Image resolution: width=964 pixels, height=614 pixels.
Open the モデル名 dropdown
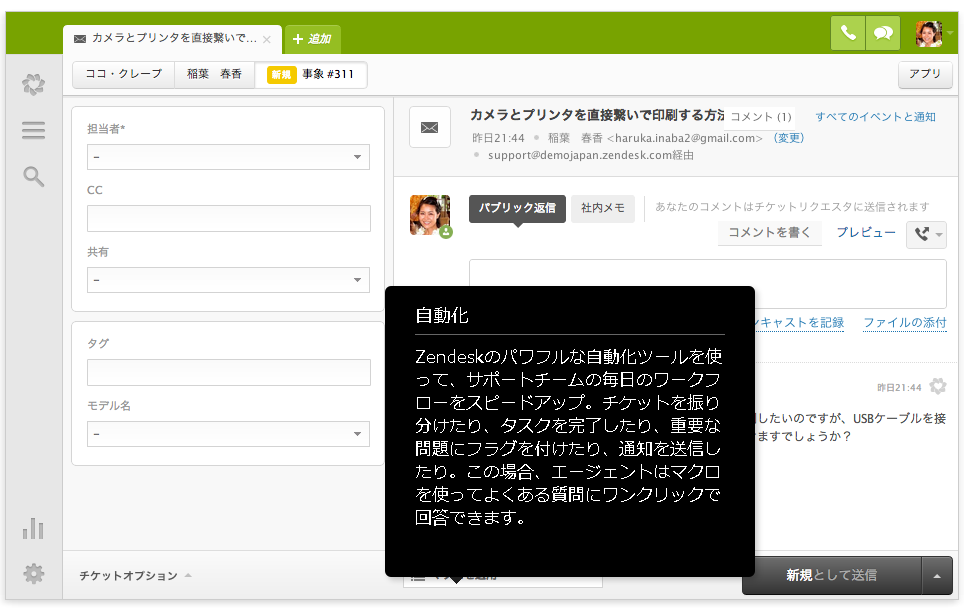pos(228,434)
